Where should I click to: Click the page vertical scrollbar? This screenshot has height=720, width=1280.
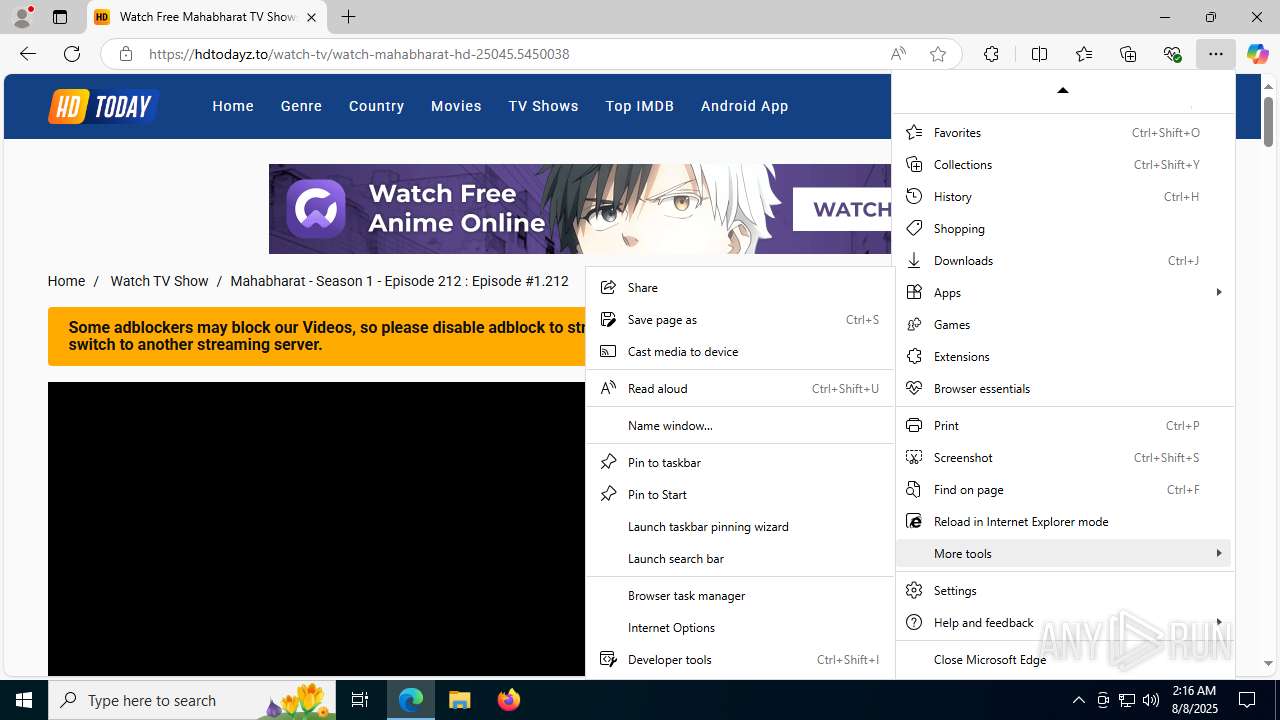[x=1268, y=121]
